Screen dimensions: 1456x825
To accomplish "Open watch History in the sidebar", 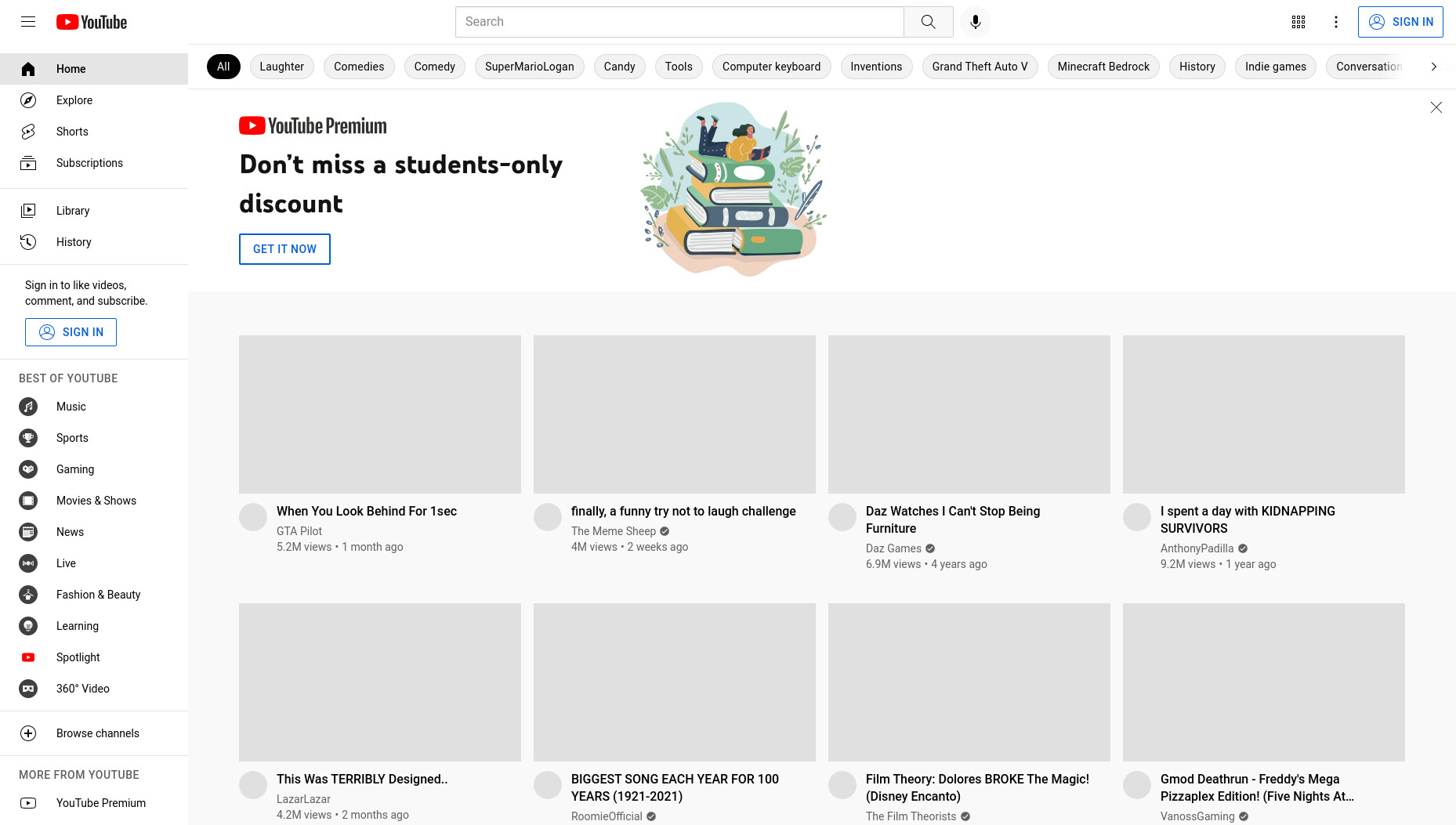I will pos(94,242).
